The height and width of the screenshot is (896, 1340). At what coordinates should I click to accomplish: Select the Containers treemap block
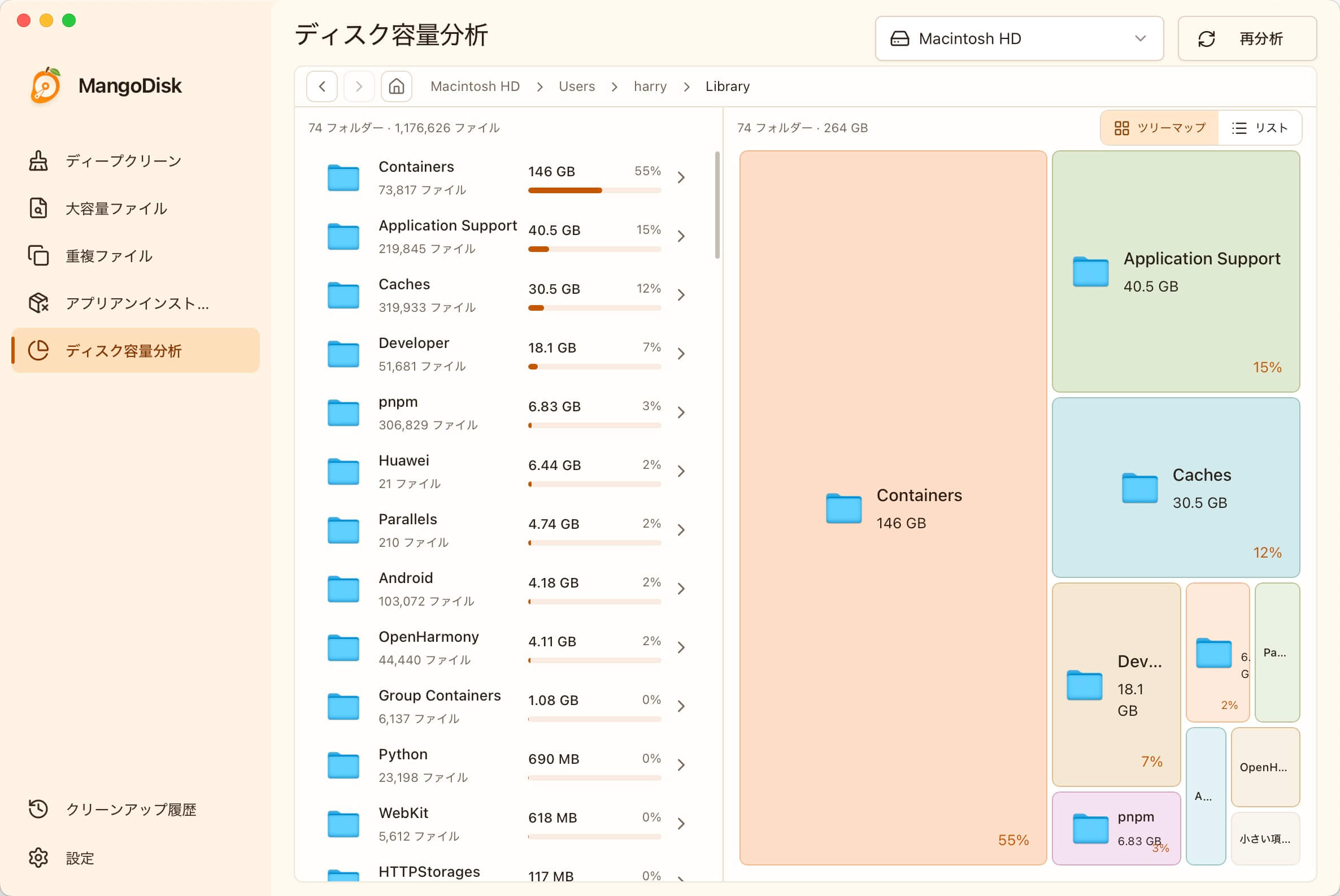[x=893, y=508]
